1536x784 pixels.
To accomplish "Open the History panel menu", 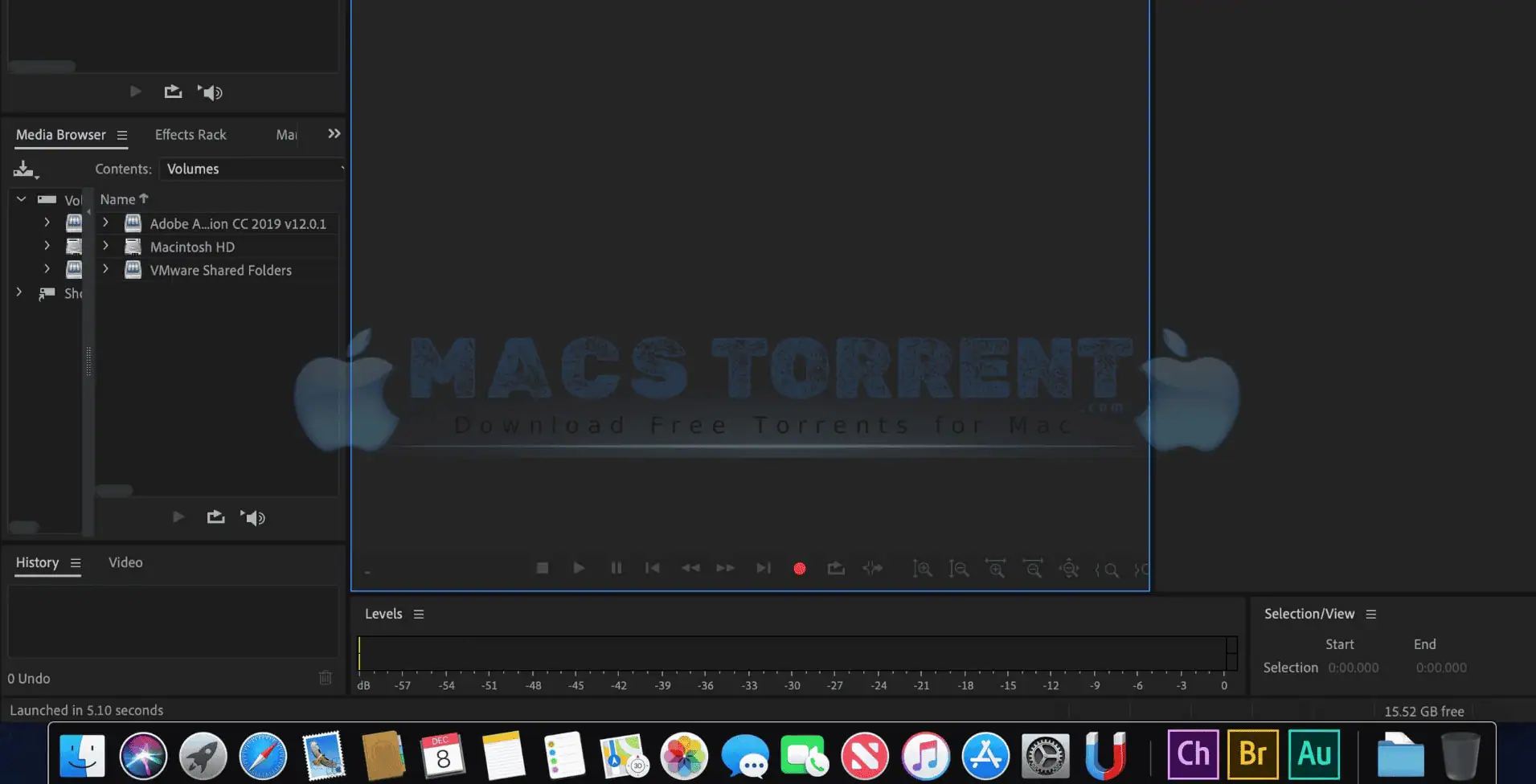I will (x=76, y=563).
